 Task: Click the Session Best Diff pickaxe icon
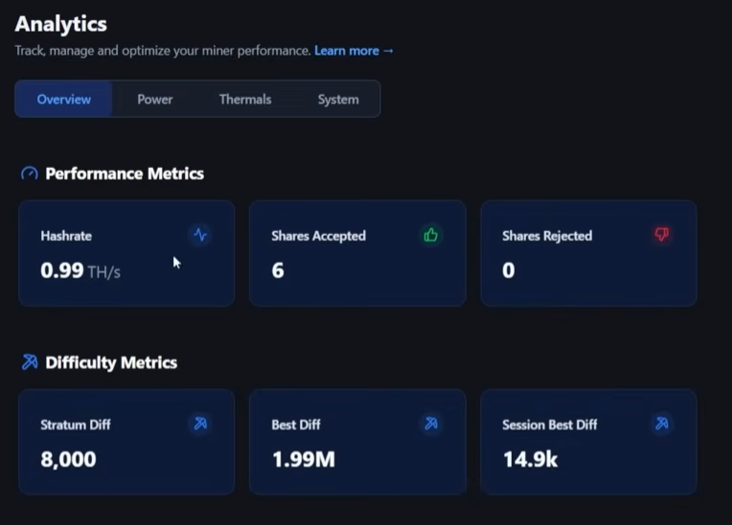point(661,424)
